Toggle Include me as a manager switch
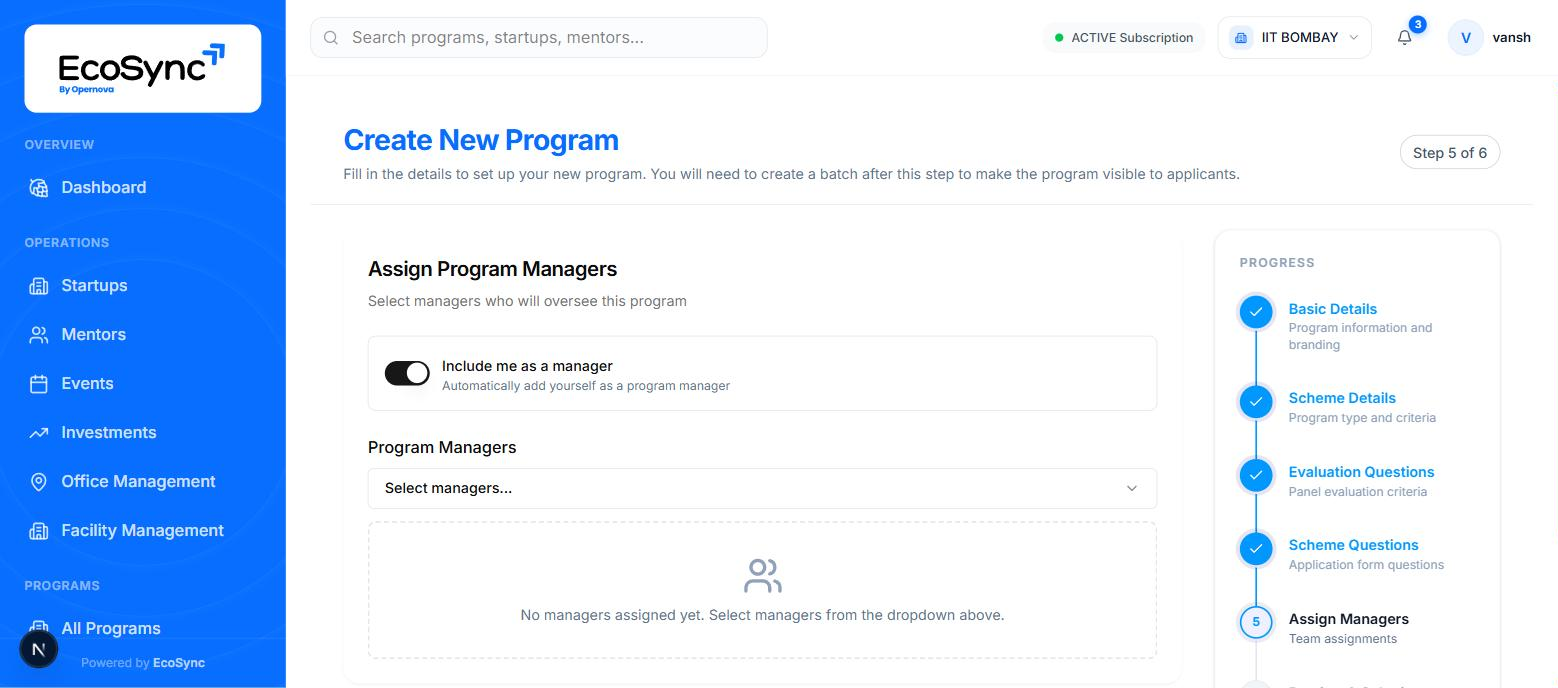Viewport: 1558px width, 688px height. [x=407, y=373]
